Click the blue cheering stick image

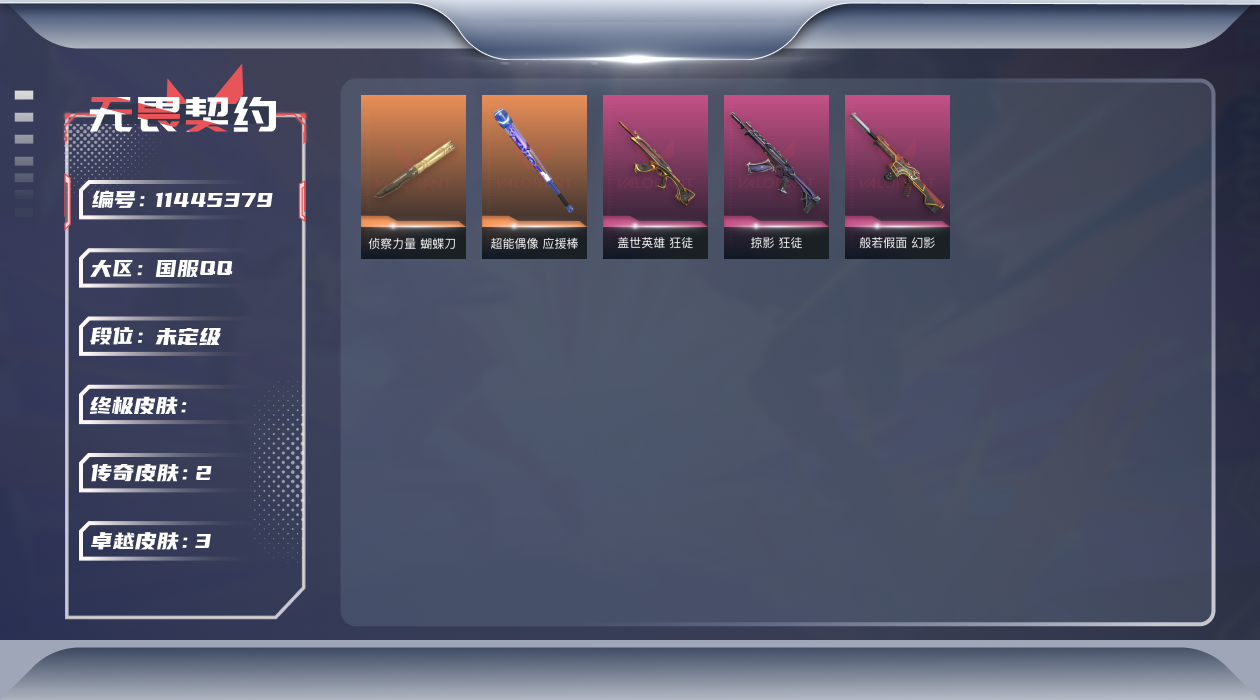(x=533, y=160)
